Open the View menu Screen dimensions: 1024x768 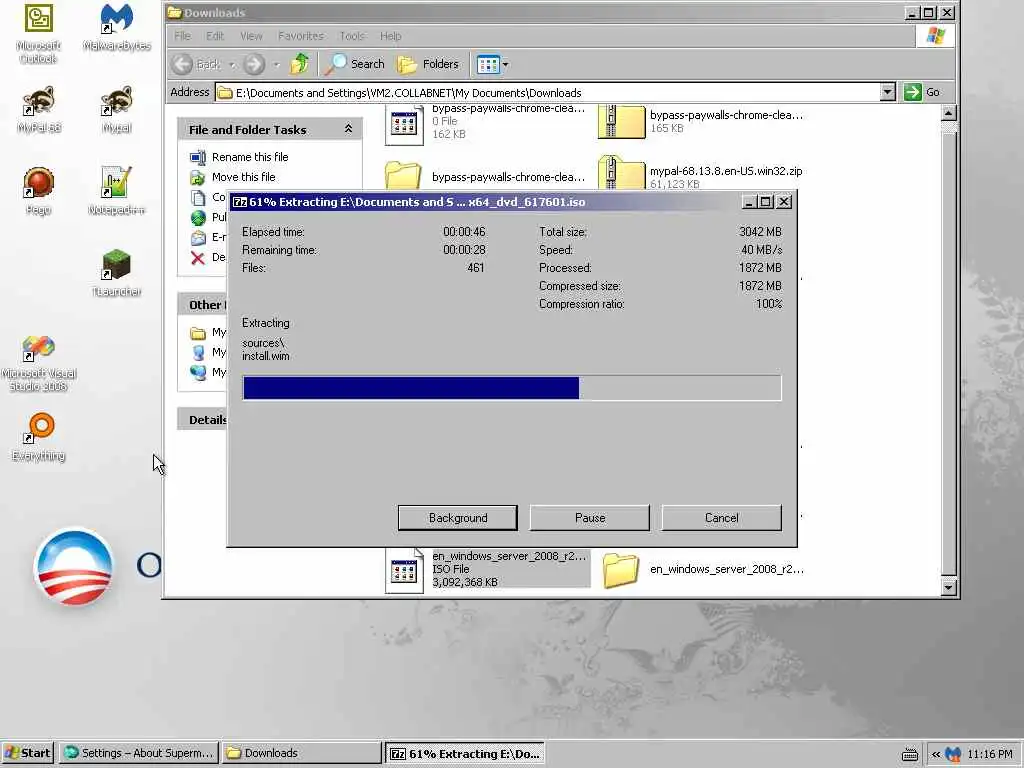[x=251, y=36]
